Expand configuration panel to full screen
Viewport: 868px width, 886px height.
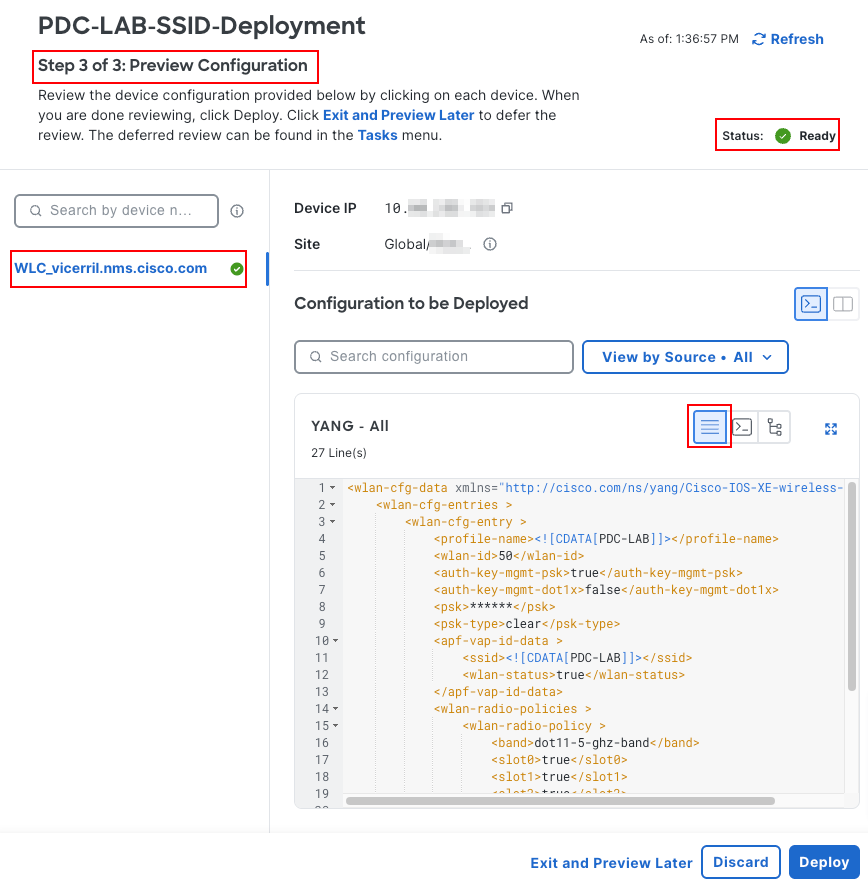831,429
